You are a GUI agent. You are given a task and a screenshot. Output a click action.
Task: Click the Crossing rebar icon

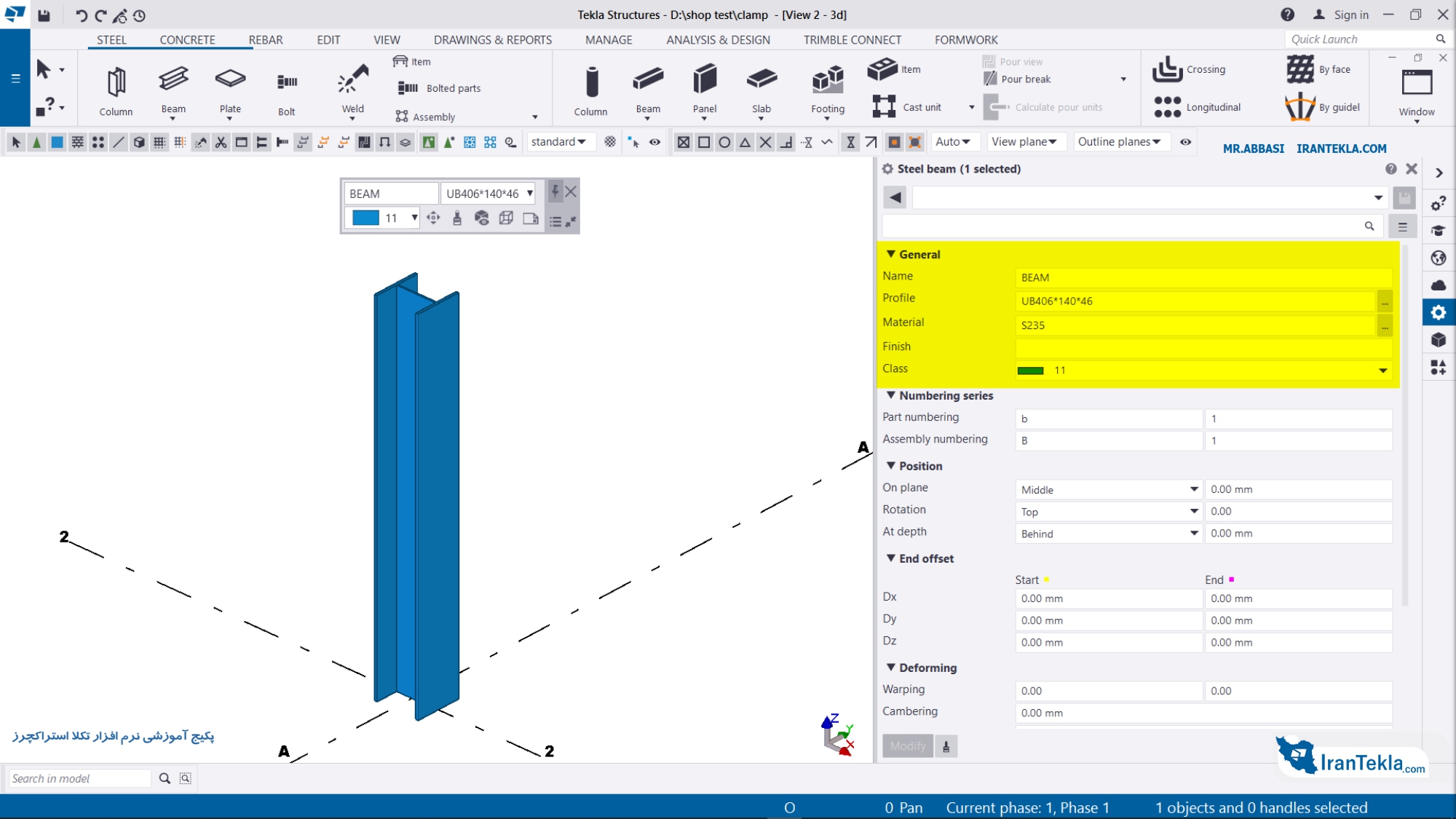coord(1167,69)
